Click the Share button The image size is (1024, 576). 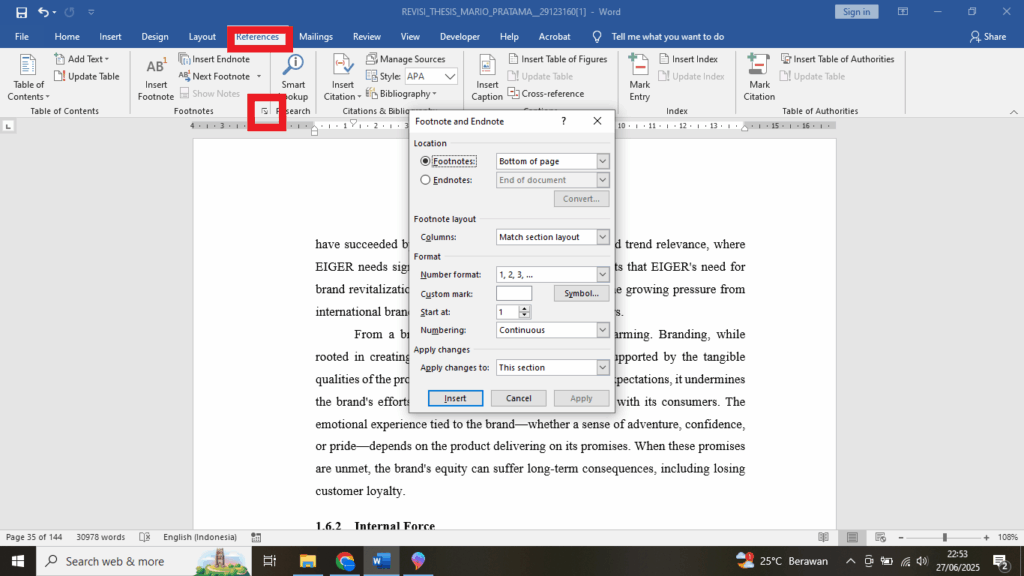point(988,37)
